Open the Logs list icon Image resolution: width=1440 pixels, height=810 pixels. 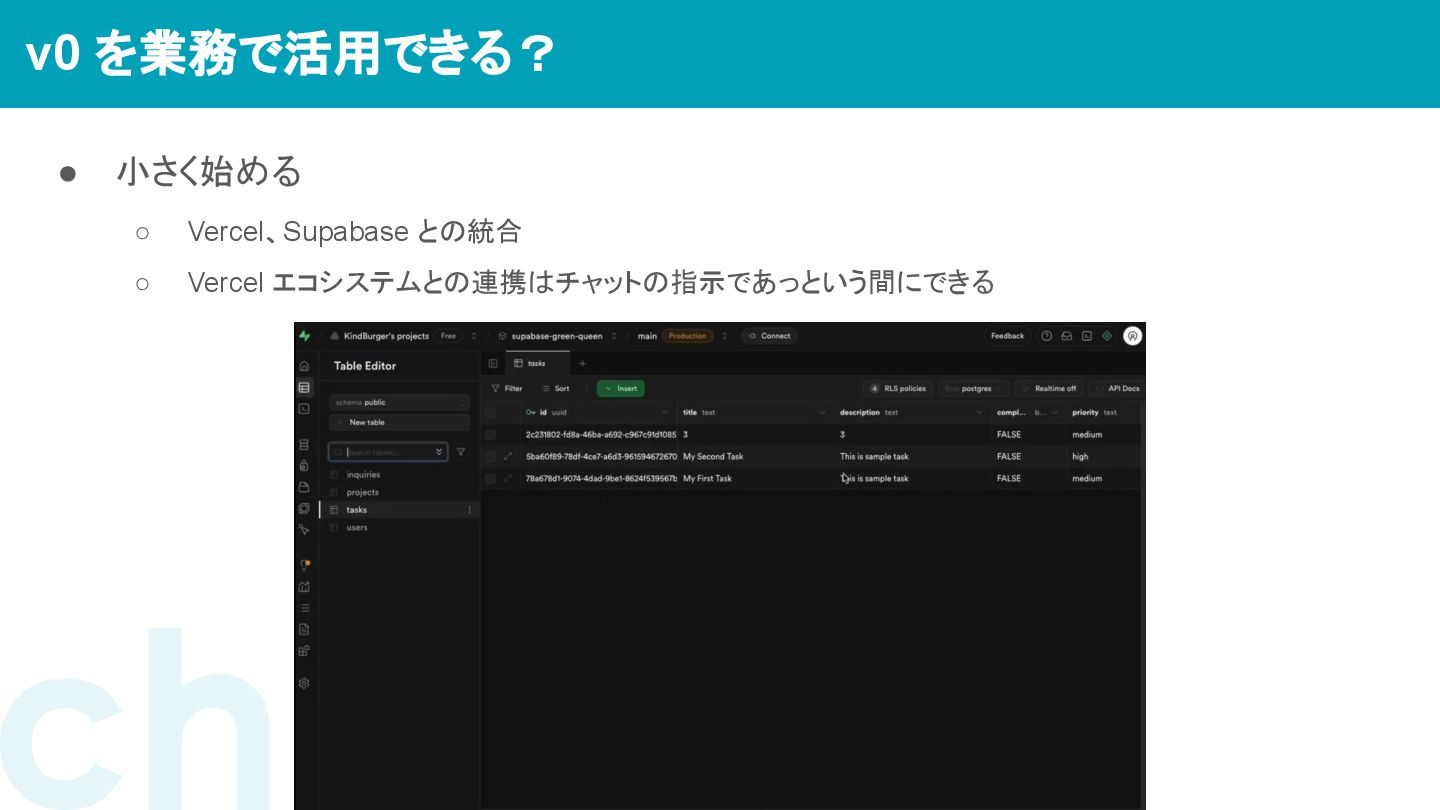click(304, 608)
